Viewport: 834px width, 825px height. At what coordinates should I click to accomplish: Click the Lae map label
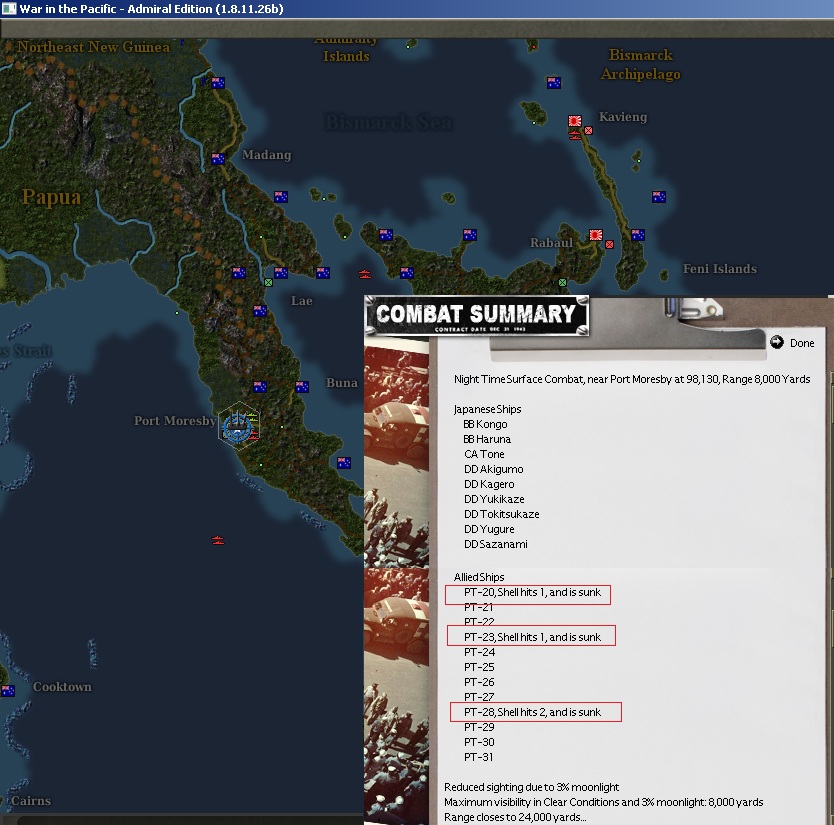[x=302, y=301]
